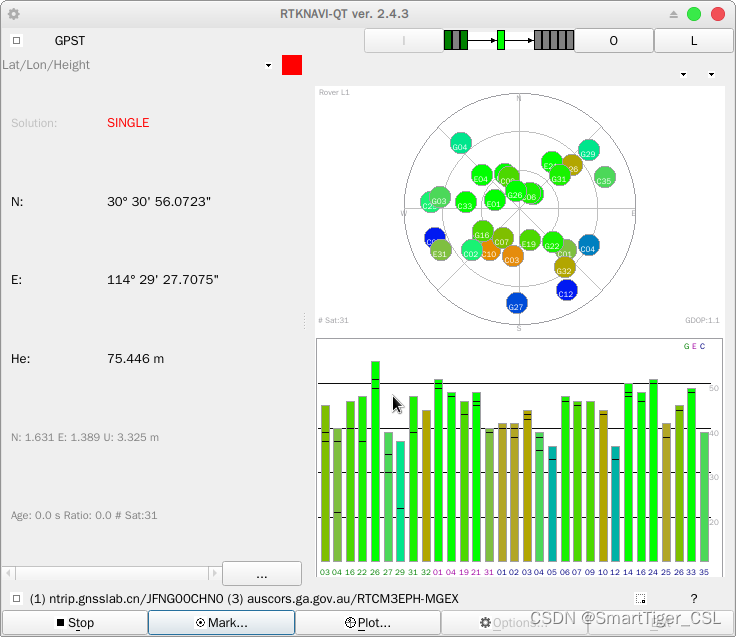Select satellite G27 in the skyplot
Viewport: 736px width, 637px height.
[x=517, y=303]
